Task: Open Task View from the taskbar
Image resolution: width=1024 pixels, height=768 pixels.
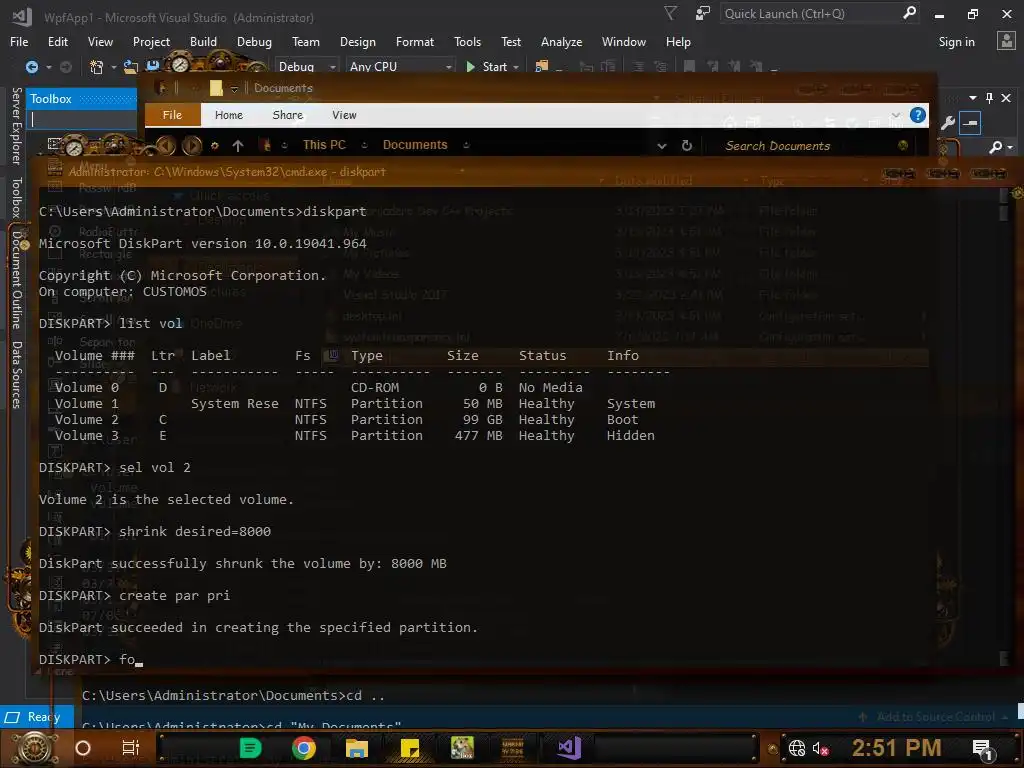Action: 131,748
